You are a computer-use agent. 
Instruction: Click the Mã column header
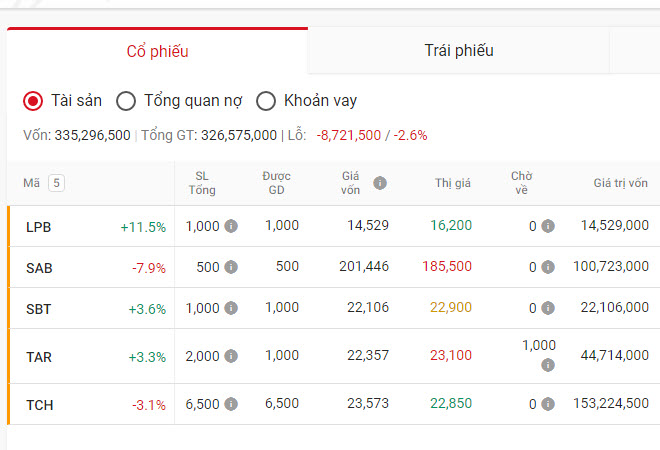pyautogui.click(x=31, y=183)
